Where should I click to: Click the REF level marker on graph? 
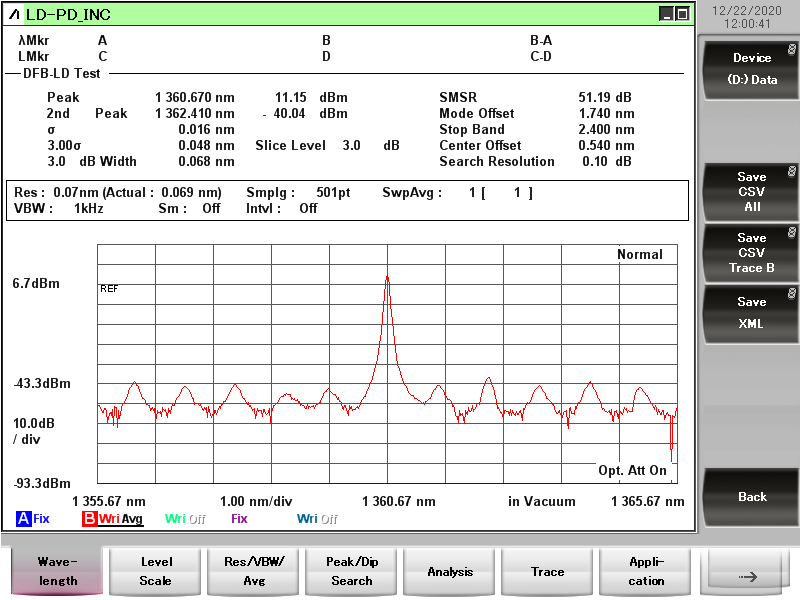pos(108,289)
